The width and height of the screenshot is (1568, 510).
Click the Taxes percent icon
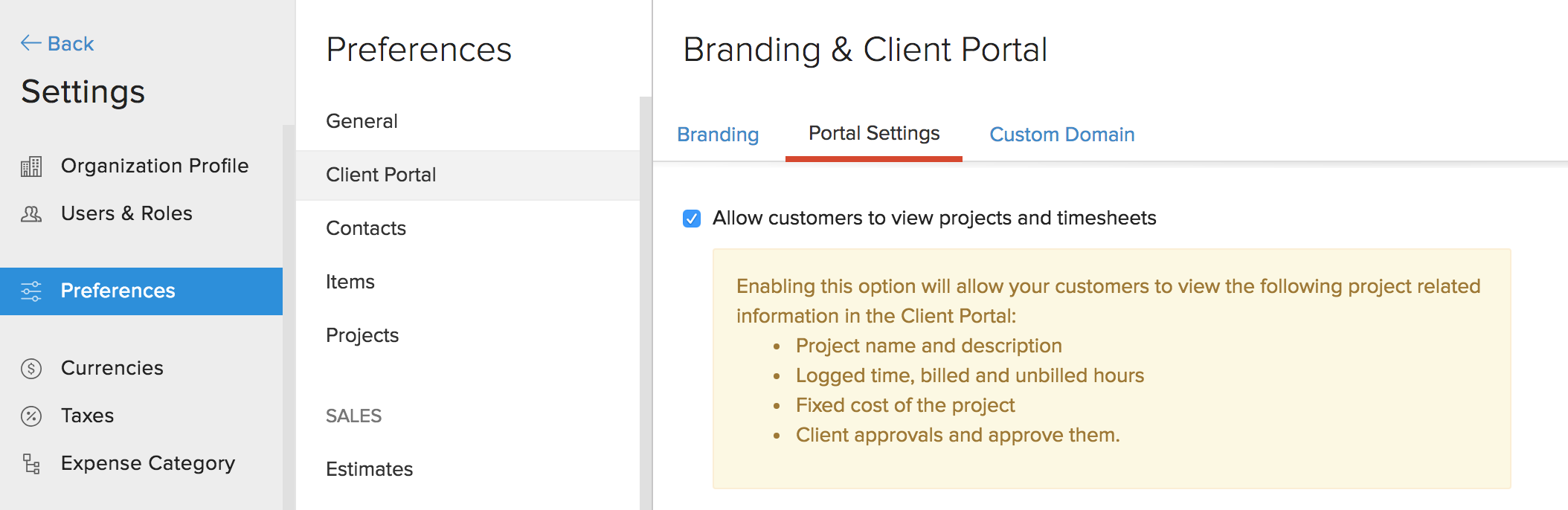click(31, 416)
